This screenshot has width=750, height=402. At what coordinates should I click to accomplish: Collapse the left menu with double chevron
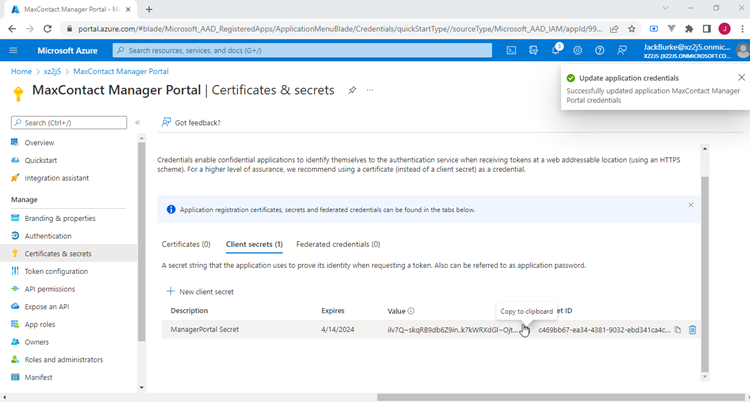[x=137, y=123]
